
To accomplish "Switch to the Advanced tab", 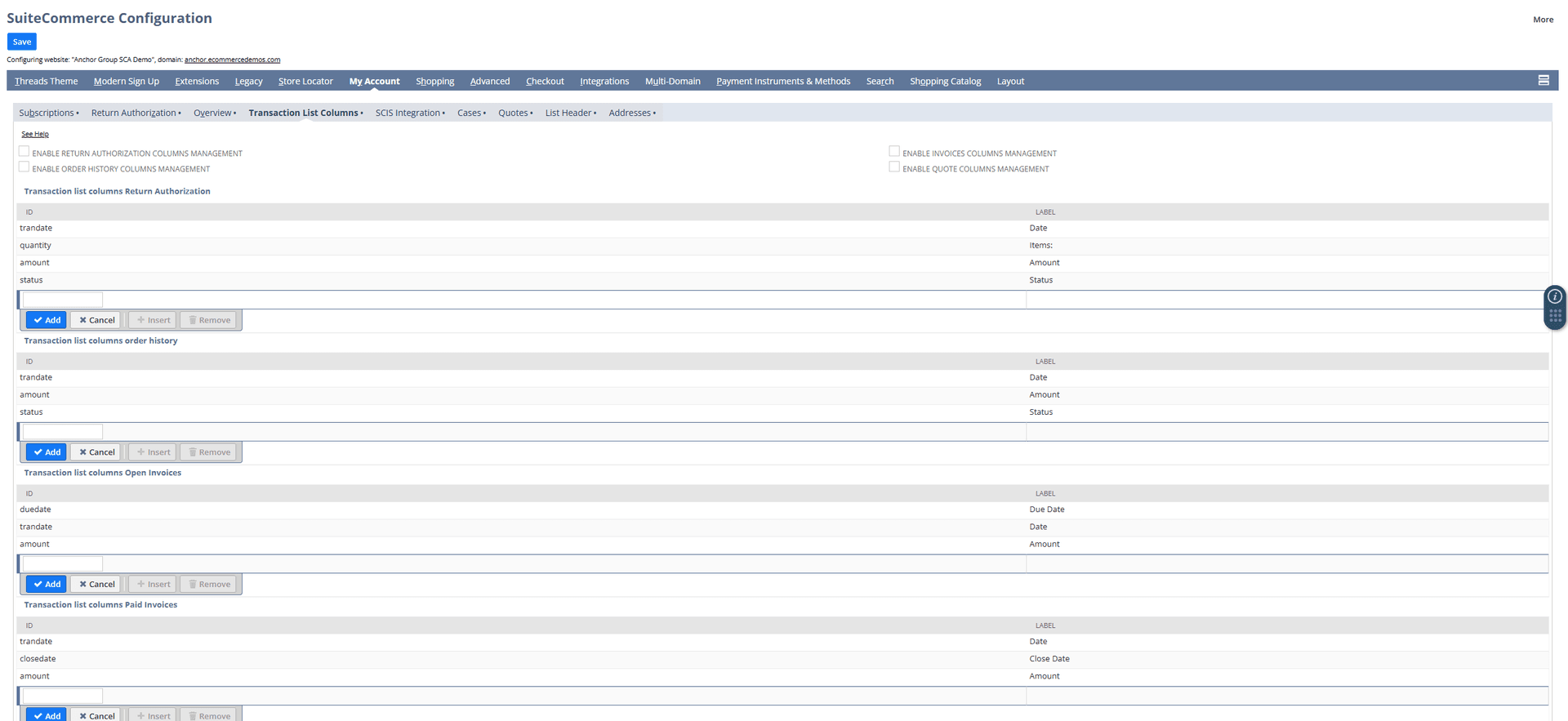I will pos(490,81).
